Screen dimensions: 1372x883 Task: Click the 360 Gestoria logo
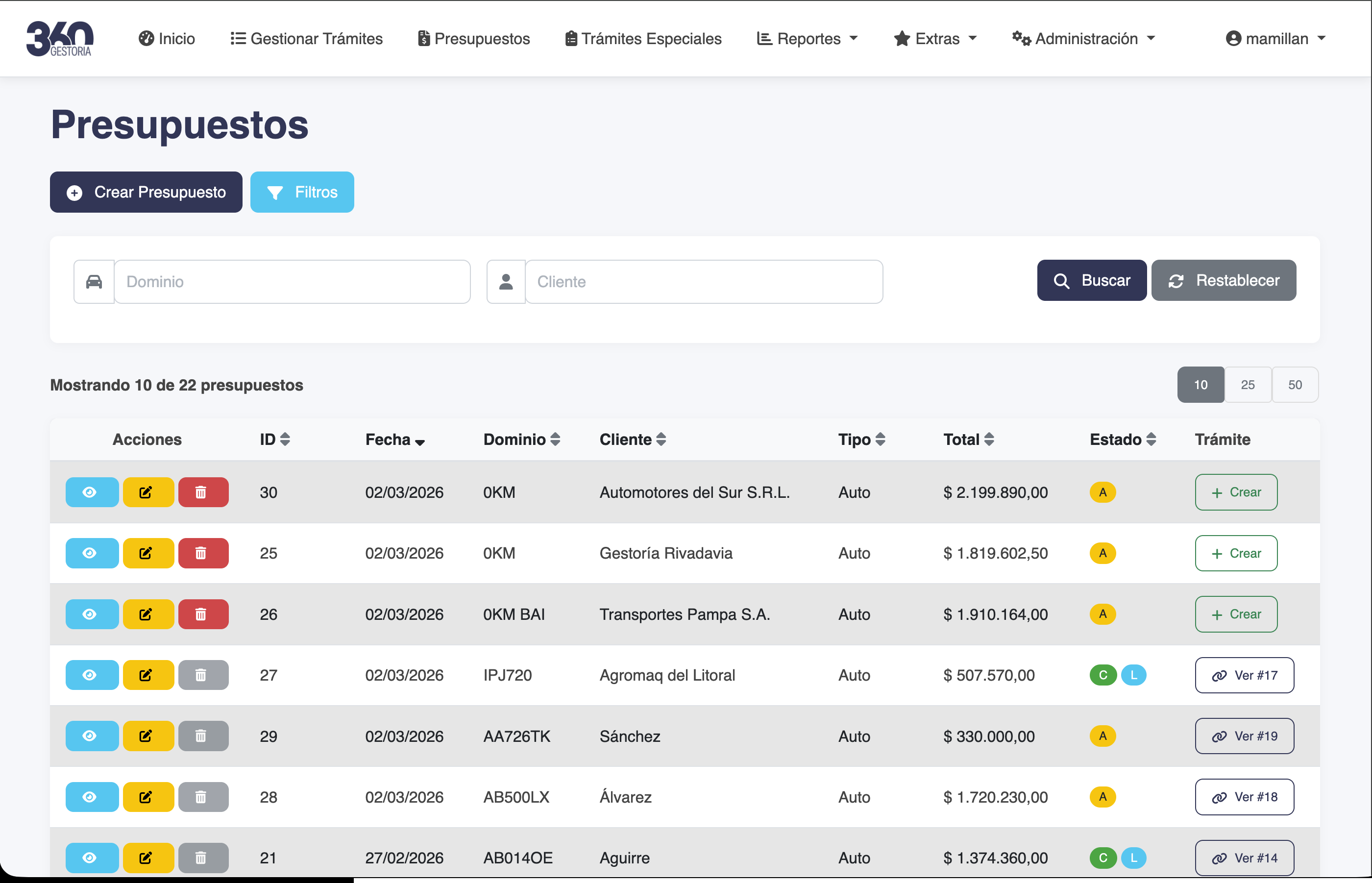pyautogui.click(x=60, y=38)
